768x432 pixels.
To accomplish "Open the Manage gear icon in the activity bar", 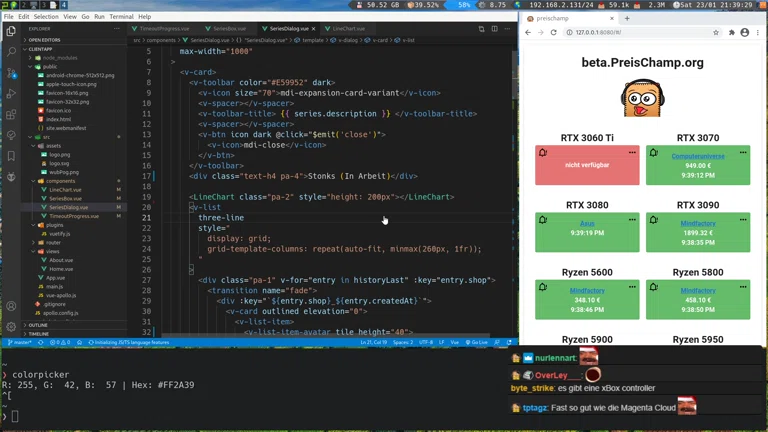I will tap(11, 327).
